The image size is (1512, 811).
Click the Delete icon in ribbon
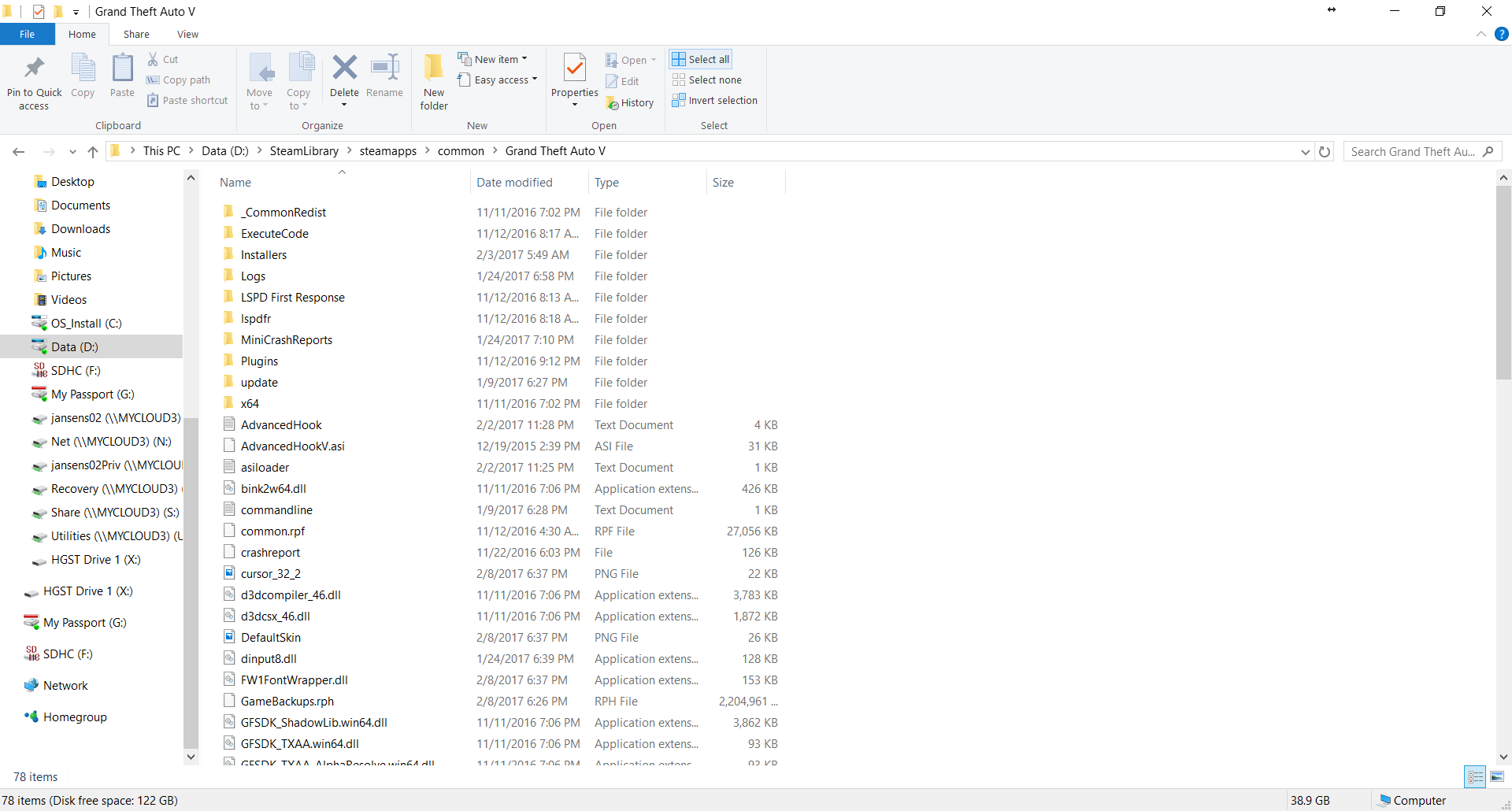[344, 69]
